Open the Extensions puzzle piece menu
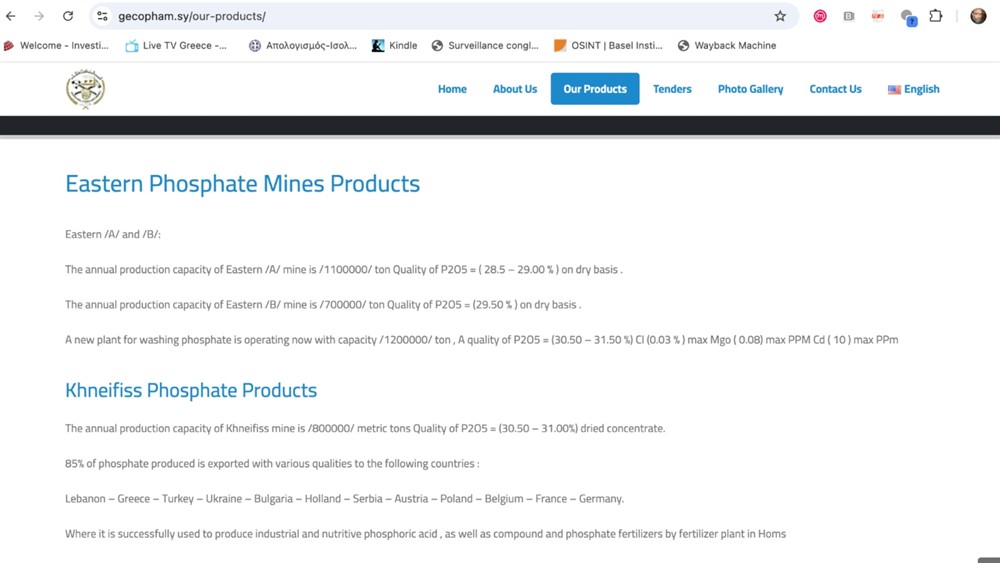This screenshot has height=563, width=1000. pyautogui.click(x=936, y=16)
